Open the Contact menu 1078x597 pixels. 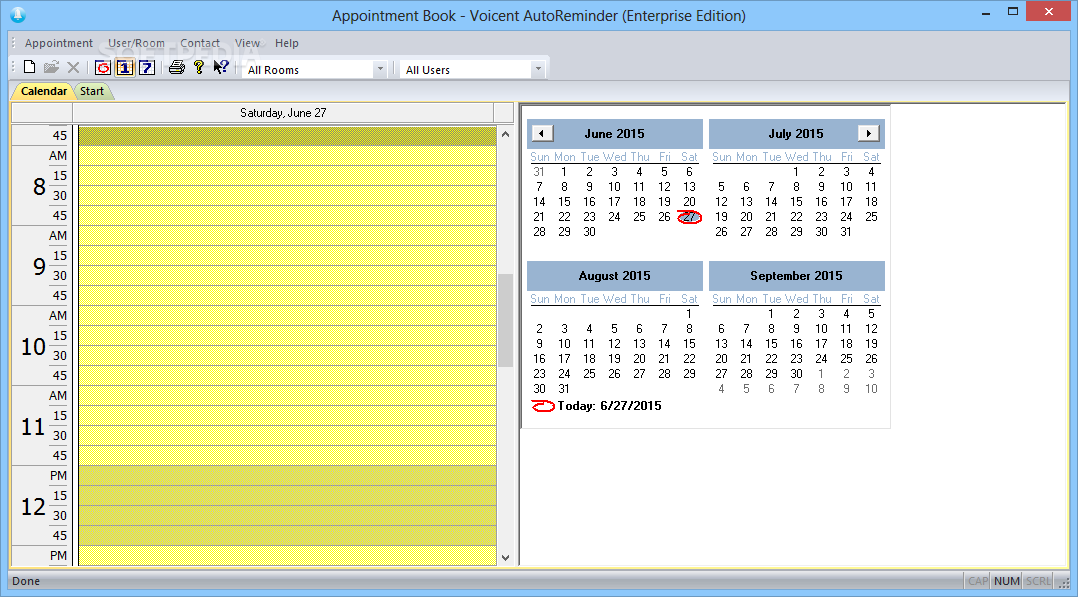click(x=200, y=43)
